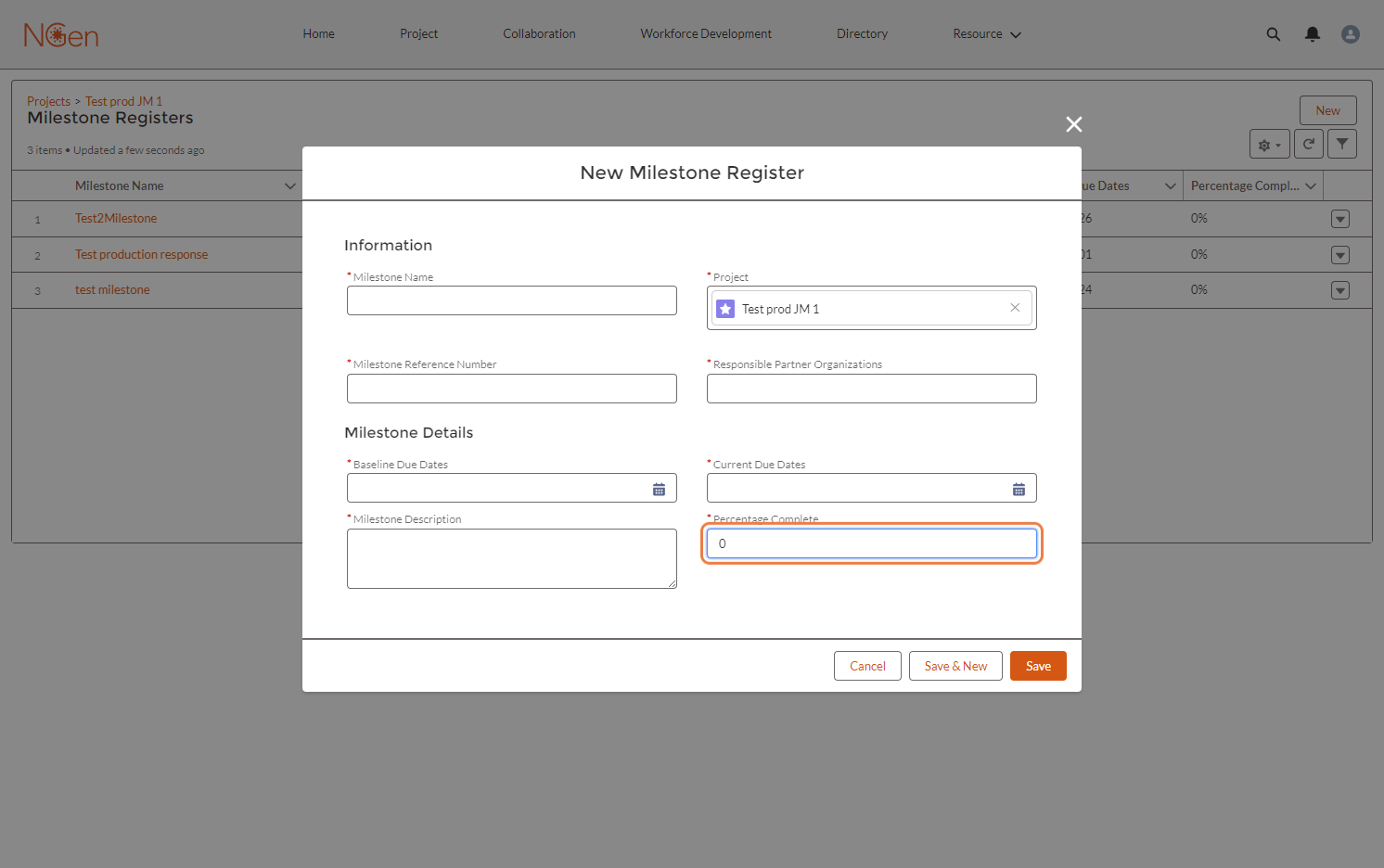Open row actions for Test production response
This screenshot has height=868, width=1384.
(x=1340, y=255)
